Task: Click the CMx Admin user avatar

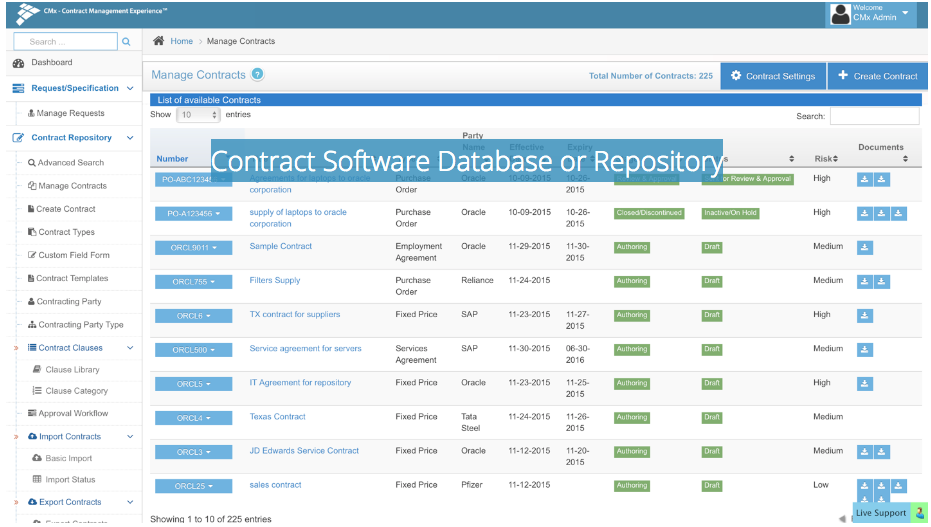Action: click(x=840, y=14)
